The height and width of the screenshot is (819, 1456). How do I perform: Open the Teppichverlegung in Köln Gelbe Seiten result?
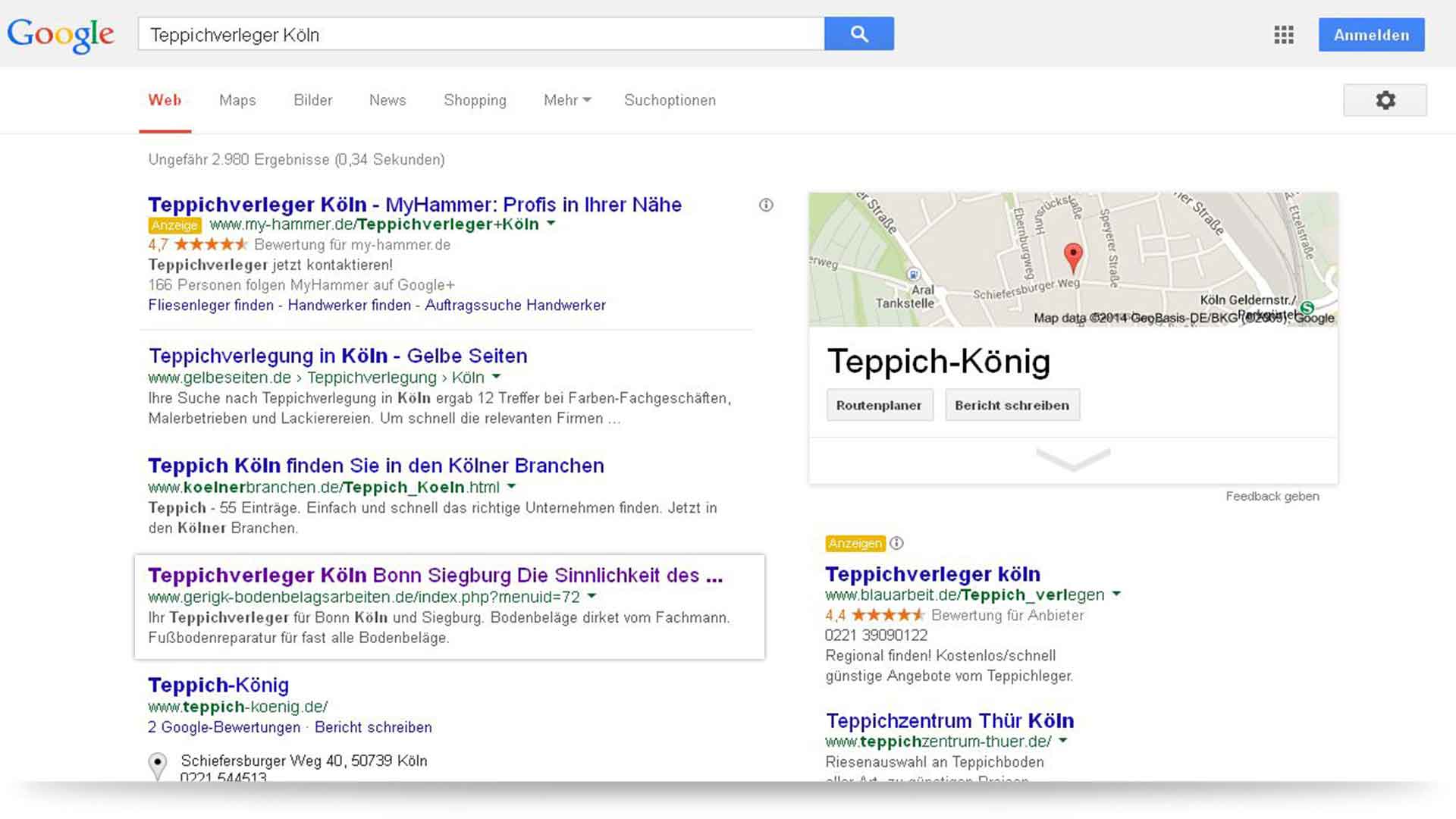click(337, 356)
